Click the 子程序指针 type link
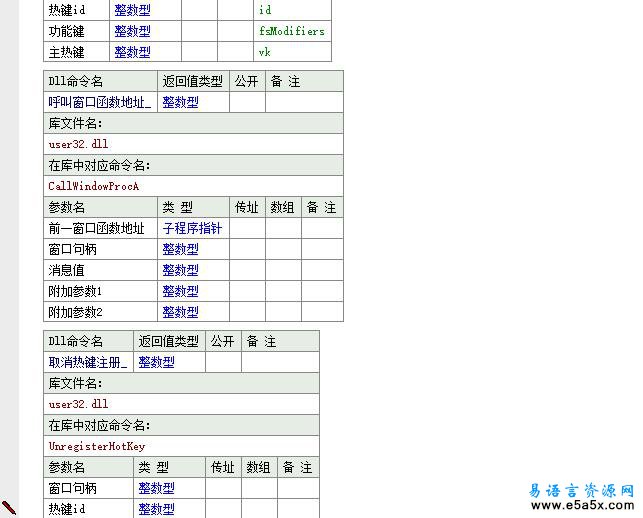The width and height of the screenshot is (643, 518). point(192,228)
